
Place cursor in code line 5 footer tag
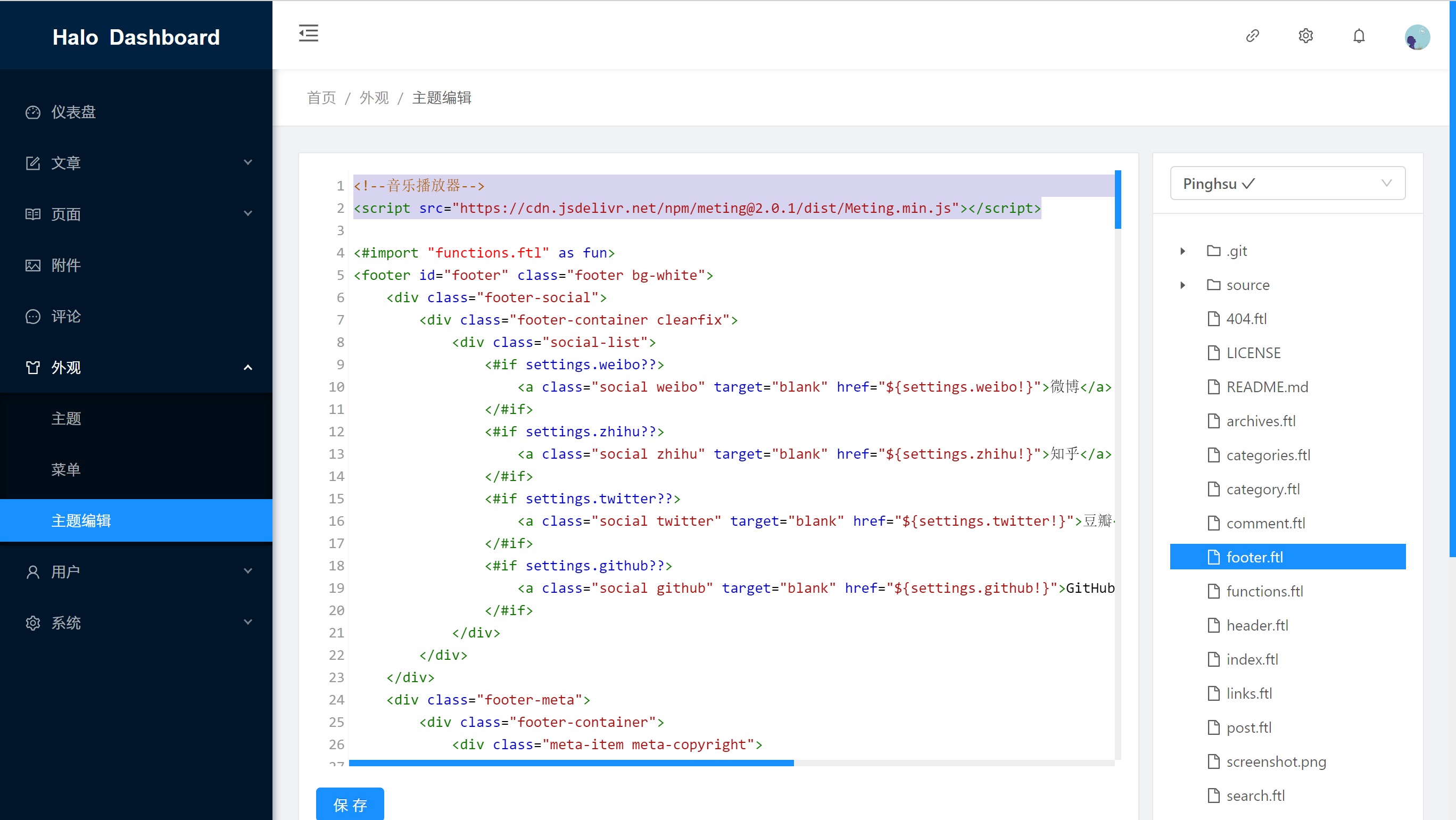pos(534,275)
